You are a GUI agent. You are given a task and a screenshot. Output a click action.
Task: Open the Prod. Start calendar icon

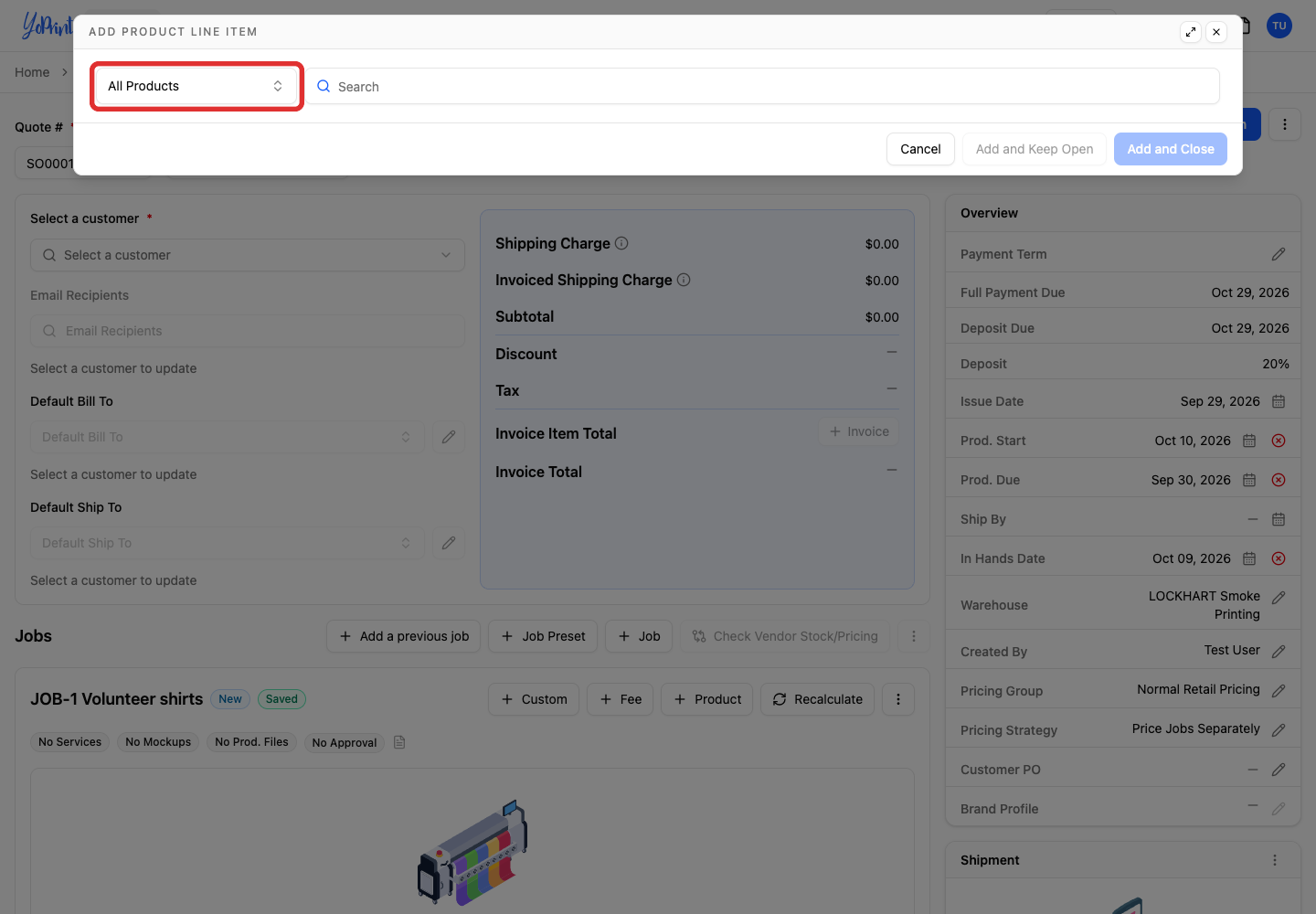[x=1249, y=441]
